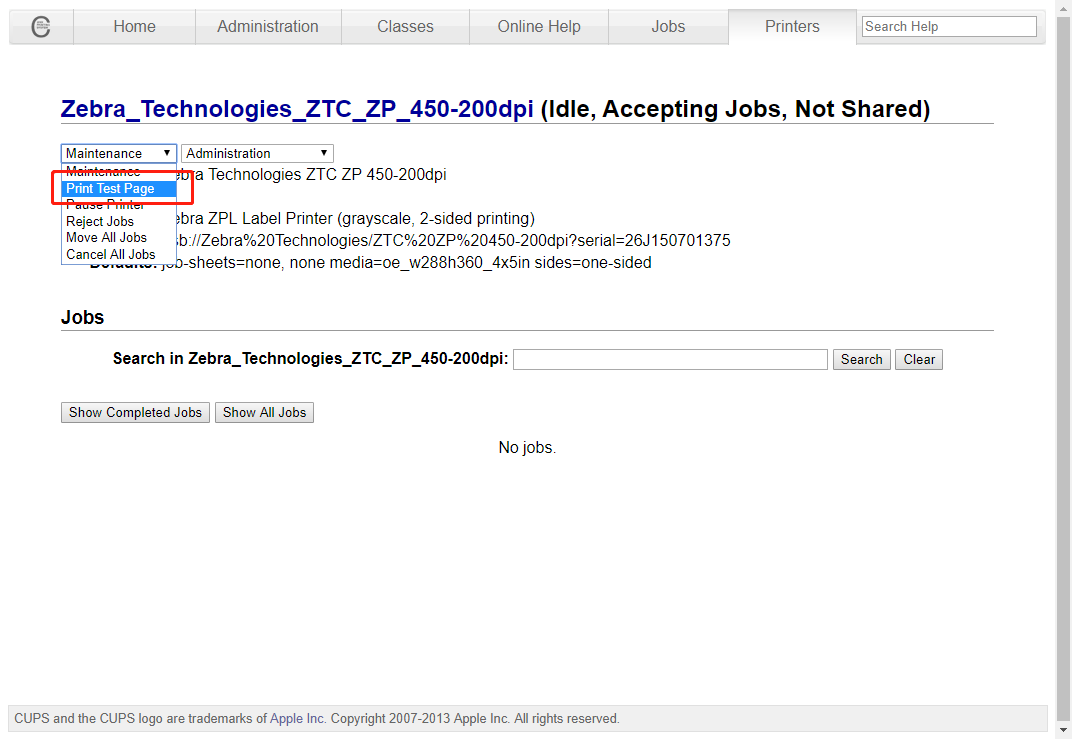This screenshot has height=739, width=1072.
Task: Focus the job search text field
Action: (x=670, y=360)
